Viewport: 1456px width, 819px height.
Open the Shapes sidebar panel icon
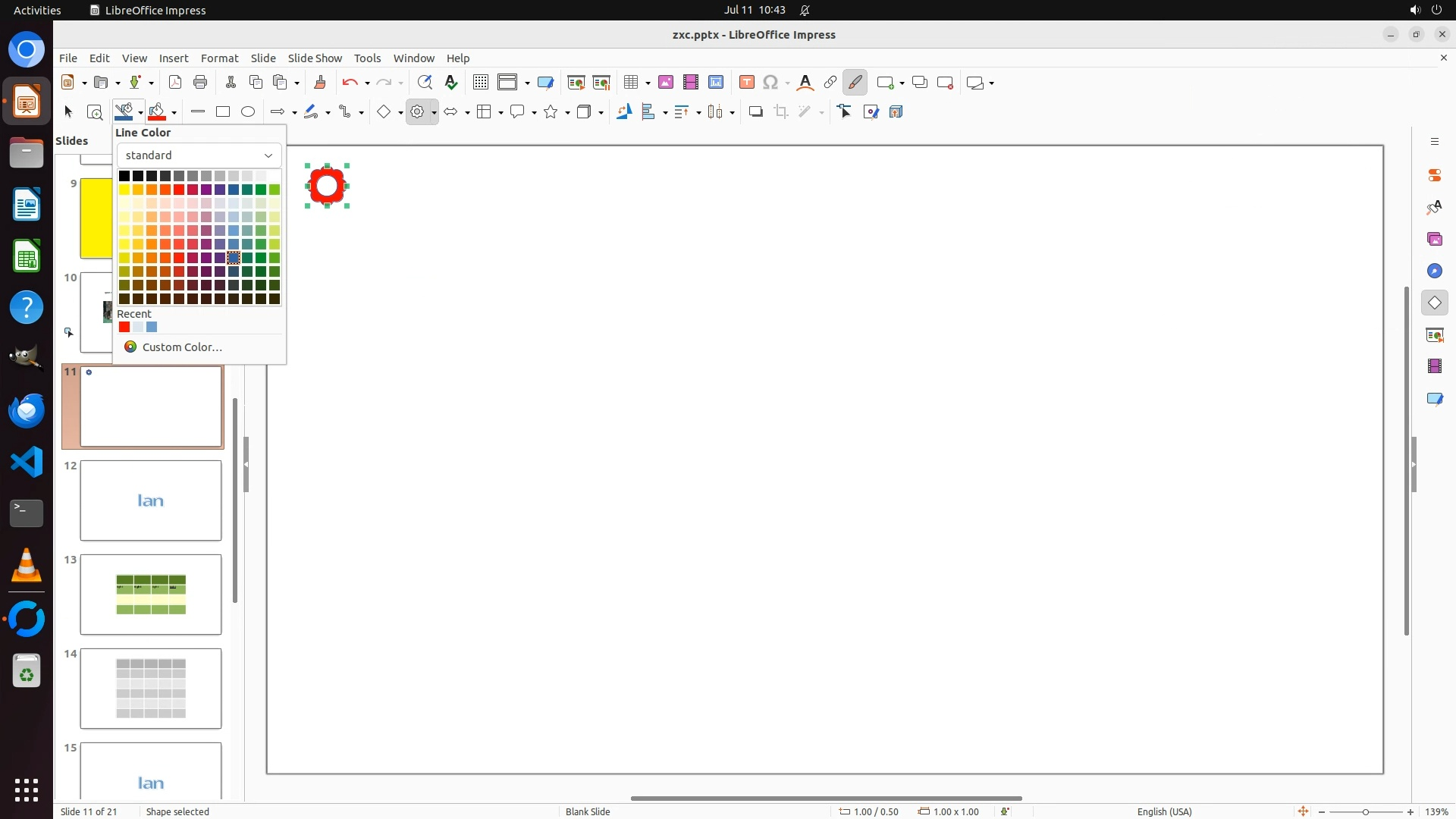(x=1434, y=303)
